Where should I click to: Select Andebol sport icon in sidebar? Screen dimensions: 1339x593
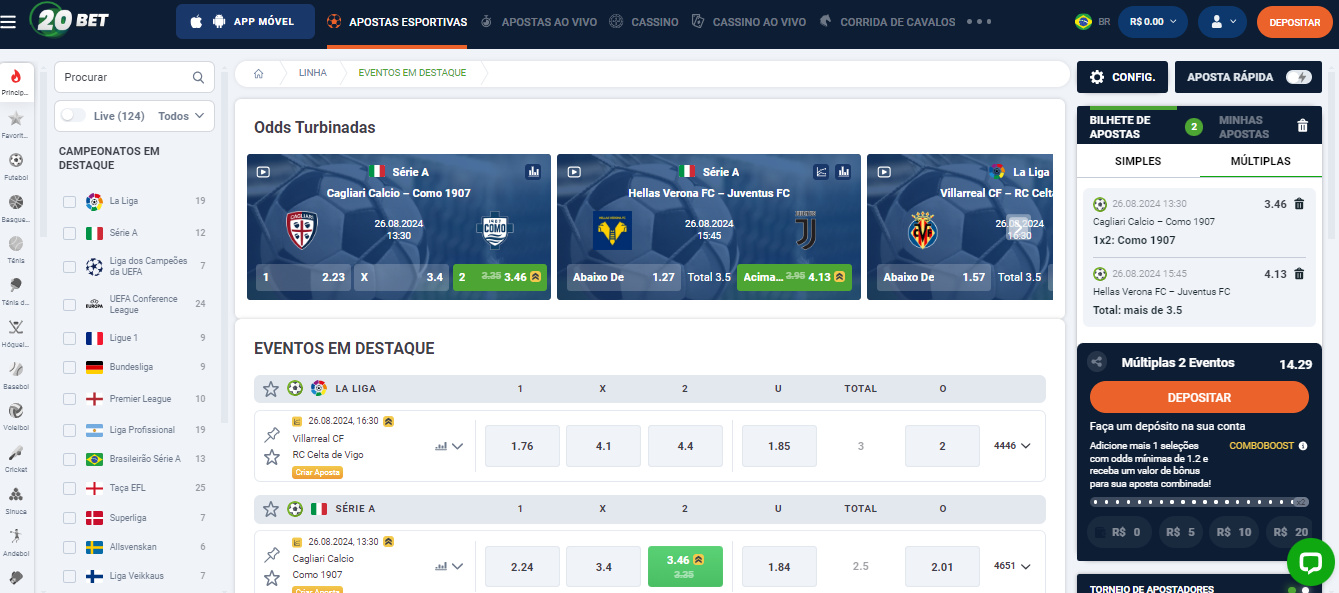(16, 536)
